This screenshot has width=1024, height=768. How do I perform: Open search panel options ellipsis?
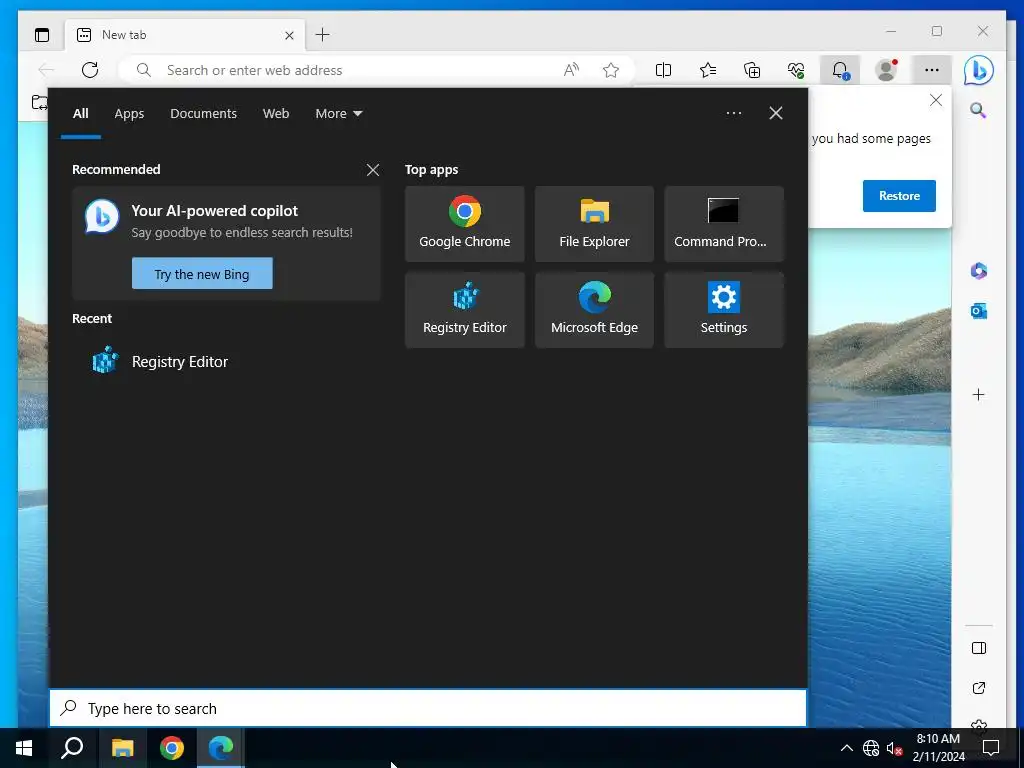(734, 113)
